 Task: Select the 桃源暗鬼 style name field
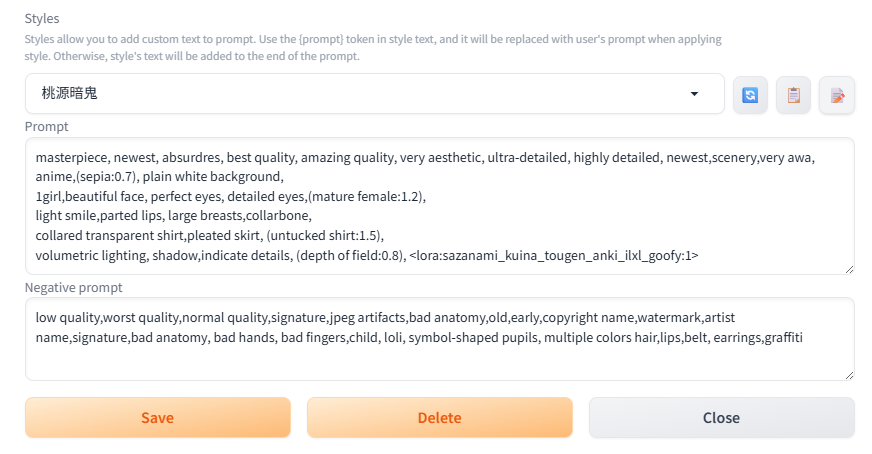350,94
